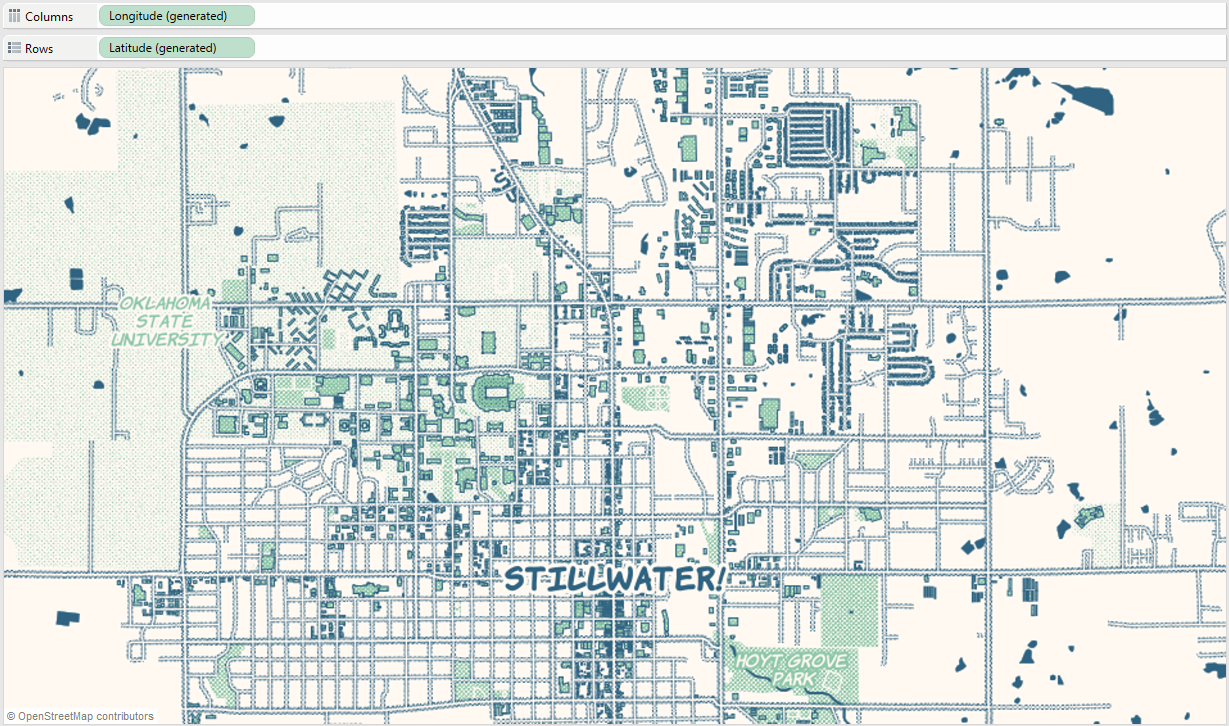Open the OpenStreetMap contributors link
The image size is (1229, 726).
[x=85, y=716]
